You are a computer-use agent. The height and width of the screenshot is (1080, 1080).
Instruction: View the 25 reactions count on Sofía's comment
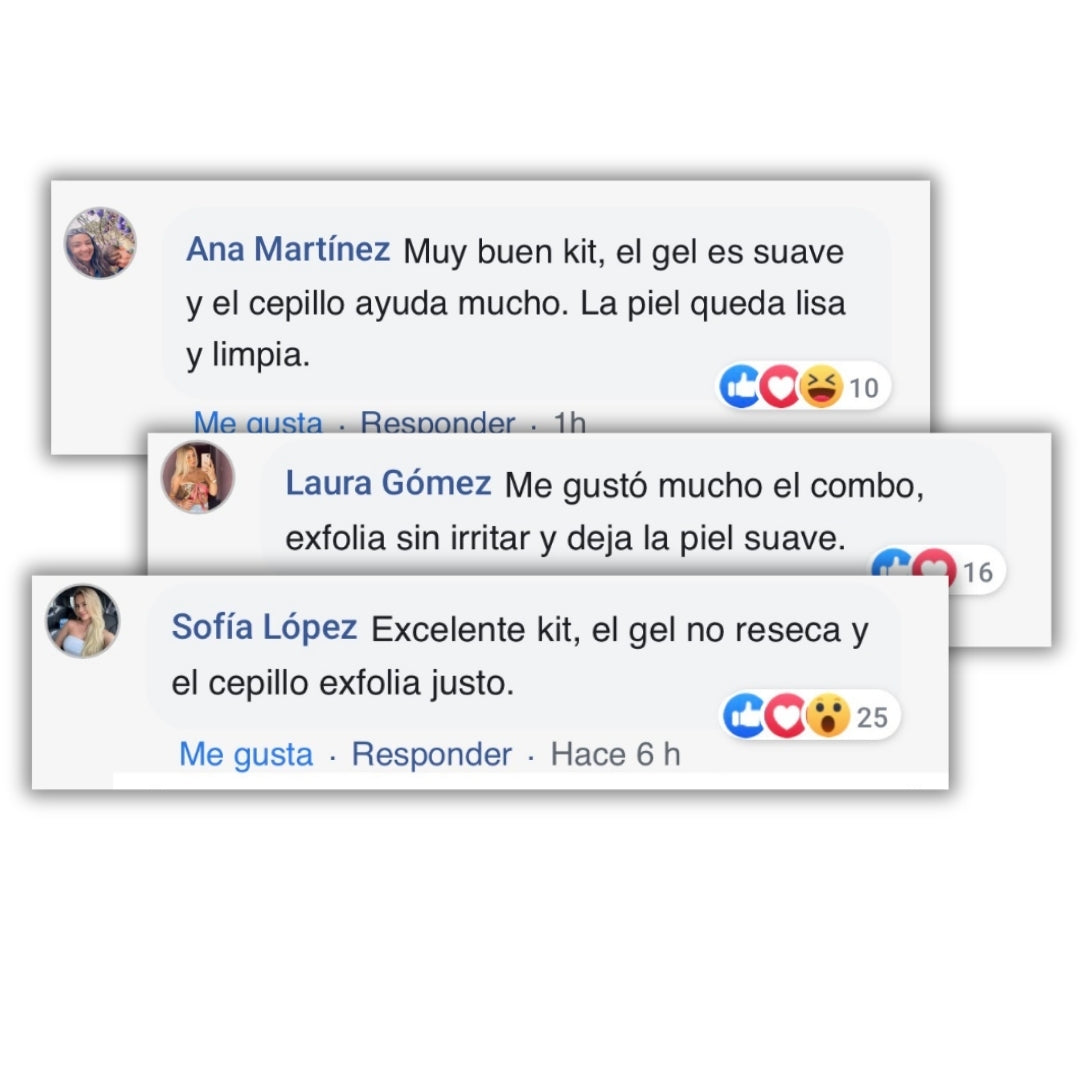tap(872, 718)
